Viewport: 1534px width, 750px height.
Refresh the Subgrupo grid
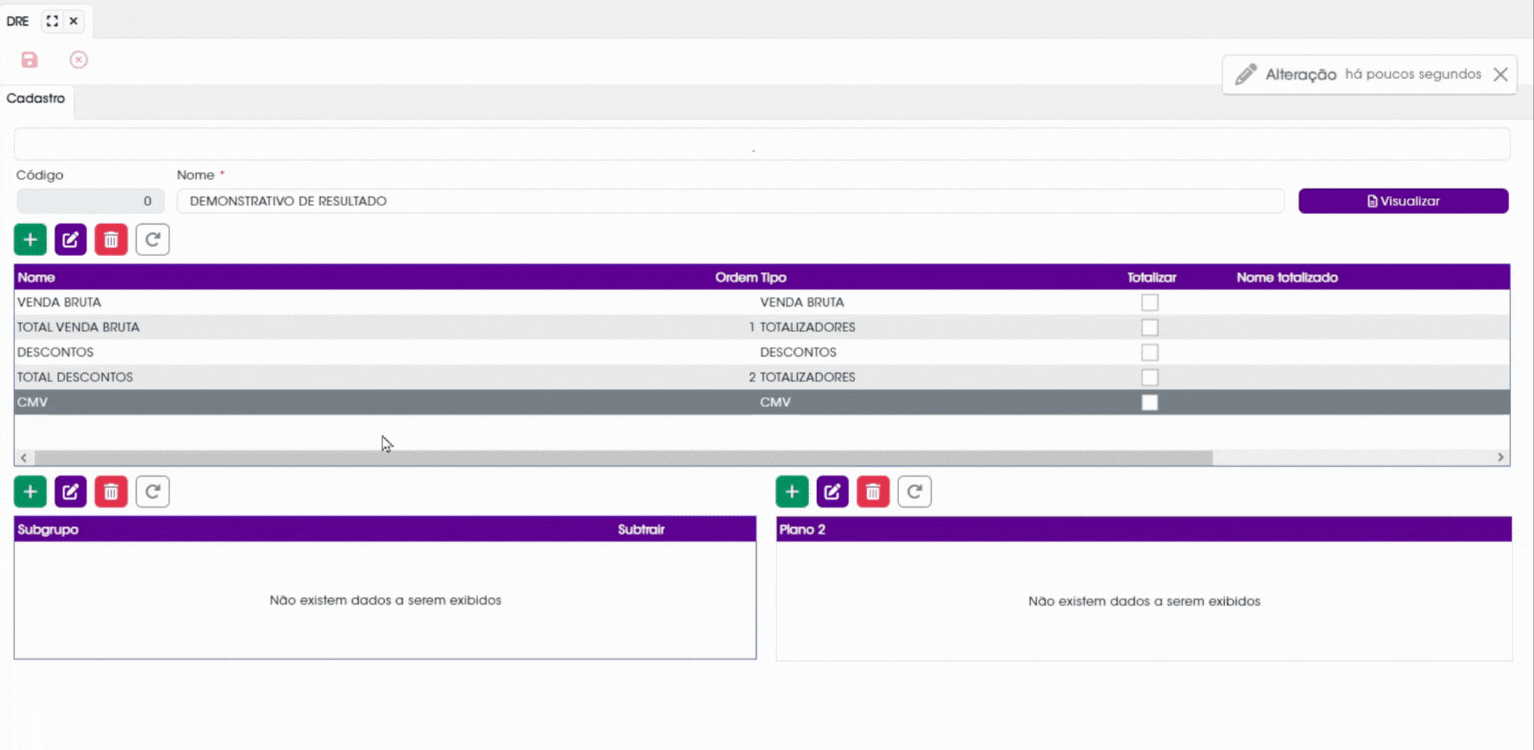152,492
